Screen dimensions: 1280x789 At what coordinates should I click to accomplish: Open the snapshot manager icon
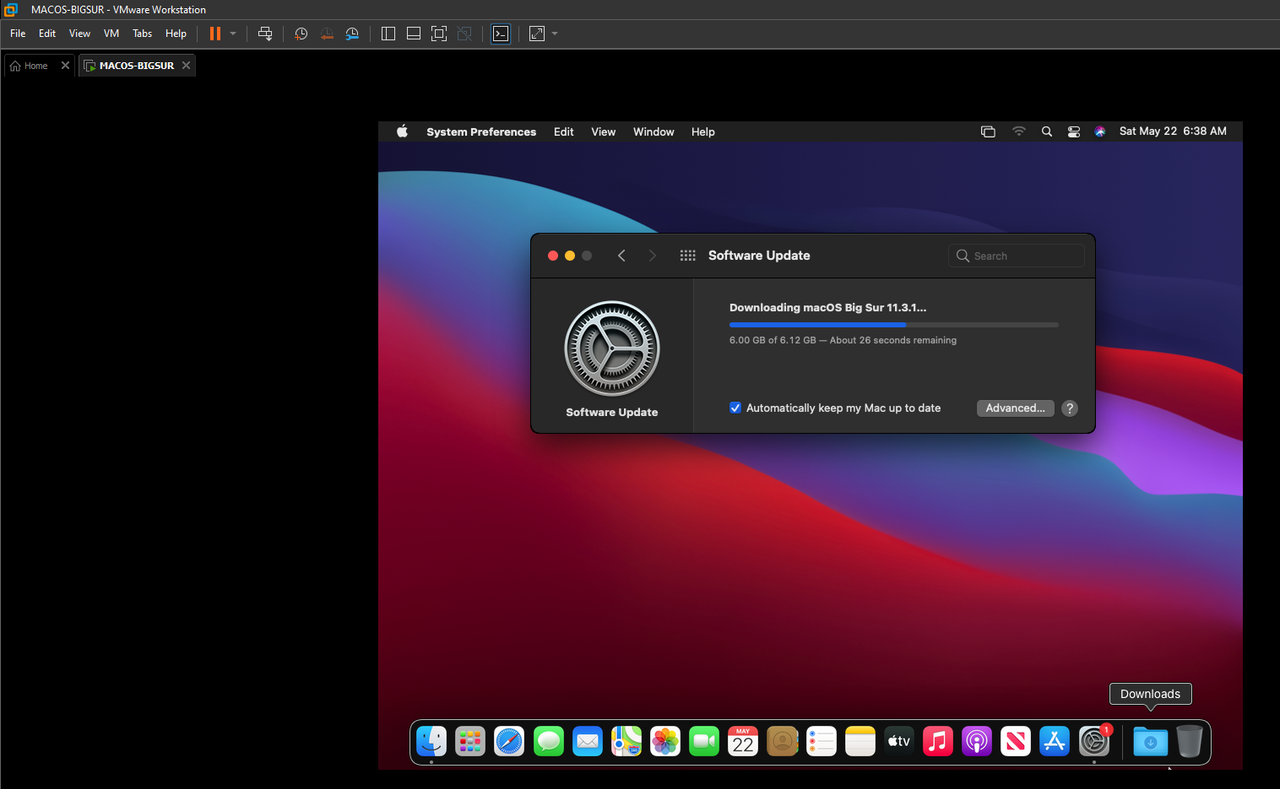tap(352, 33)
